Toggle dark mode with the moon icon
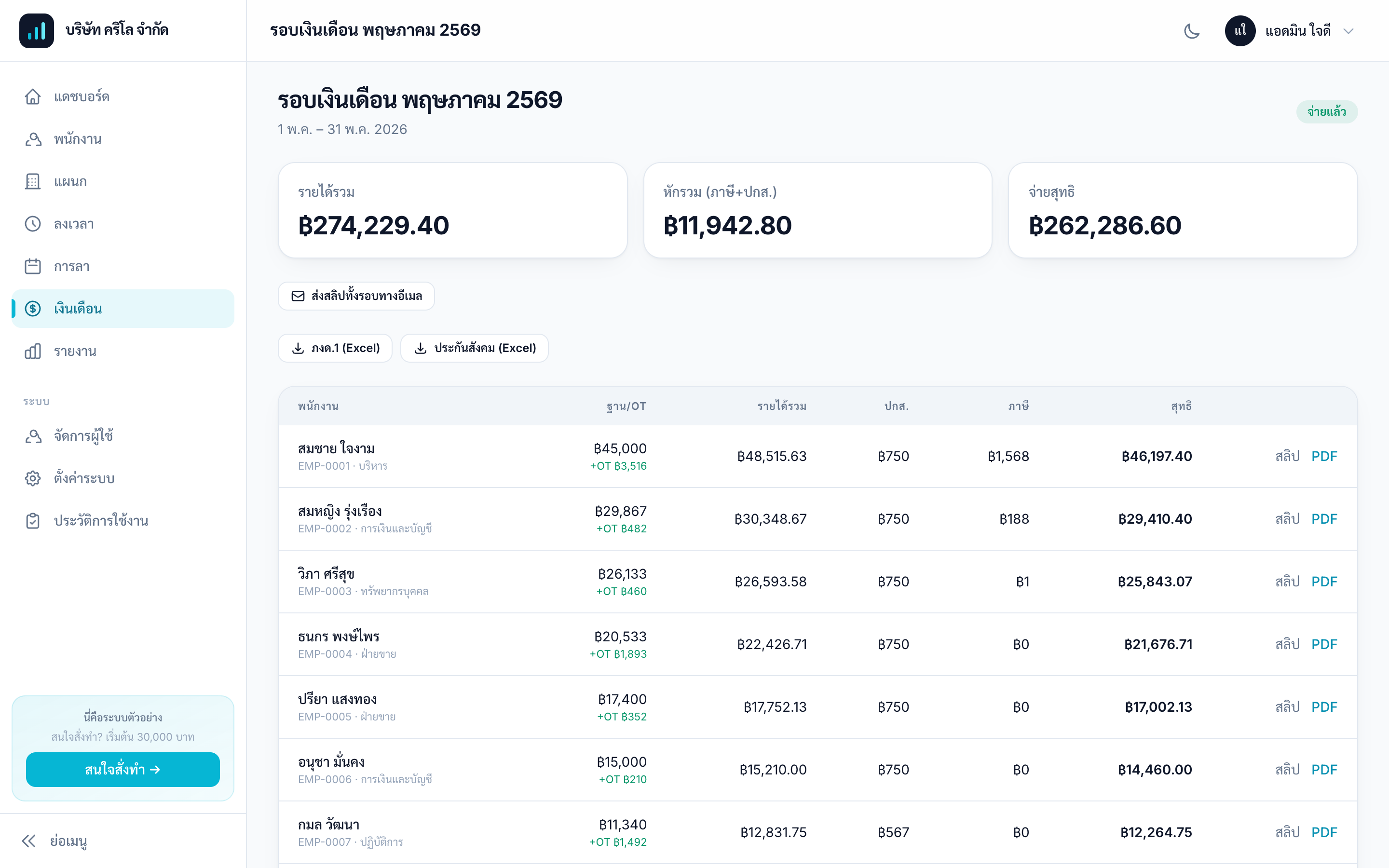 (1192, 30)
